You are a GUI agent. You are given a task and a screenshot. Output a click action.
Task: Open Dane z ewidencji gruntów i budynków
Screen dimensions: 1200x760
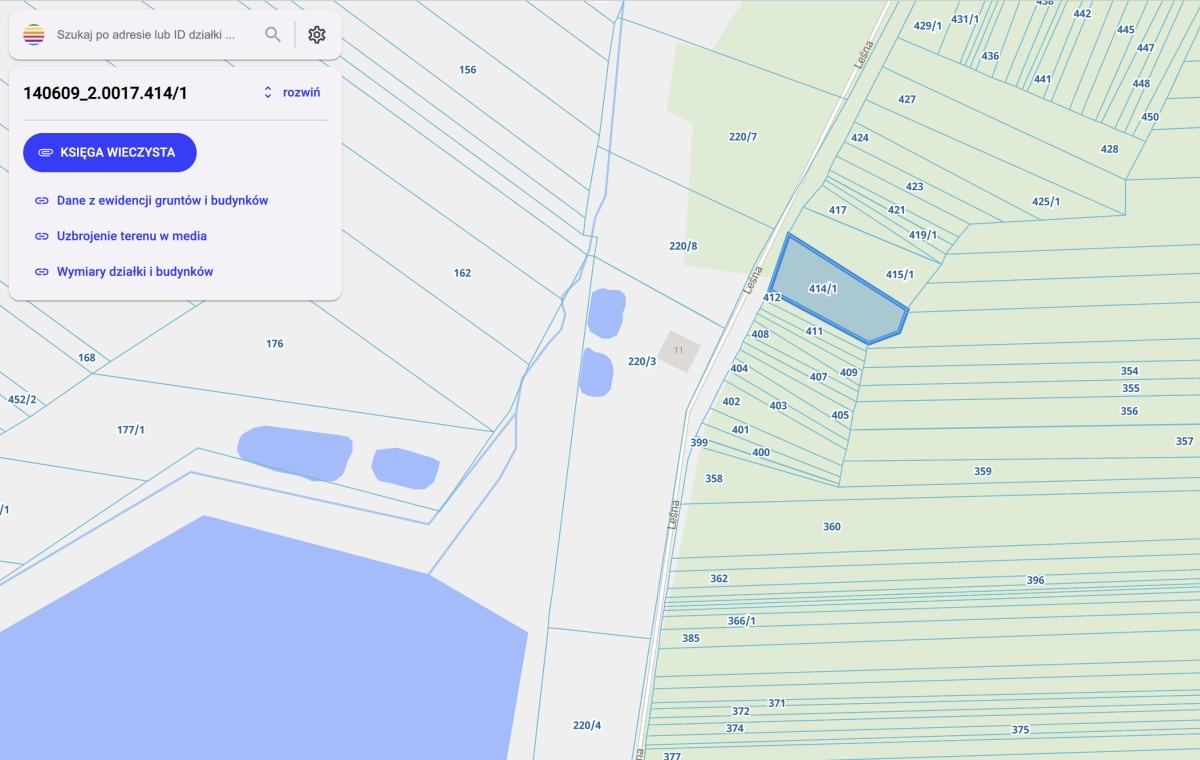(162, 200)
